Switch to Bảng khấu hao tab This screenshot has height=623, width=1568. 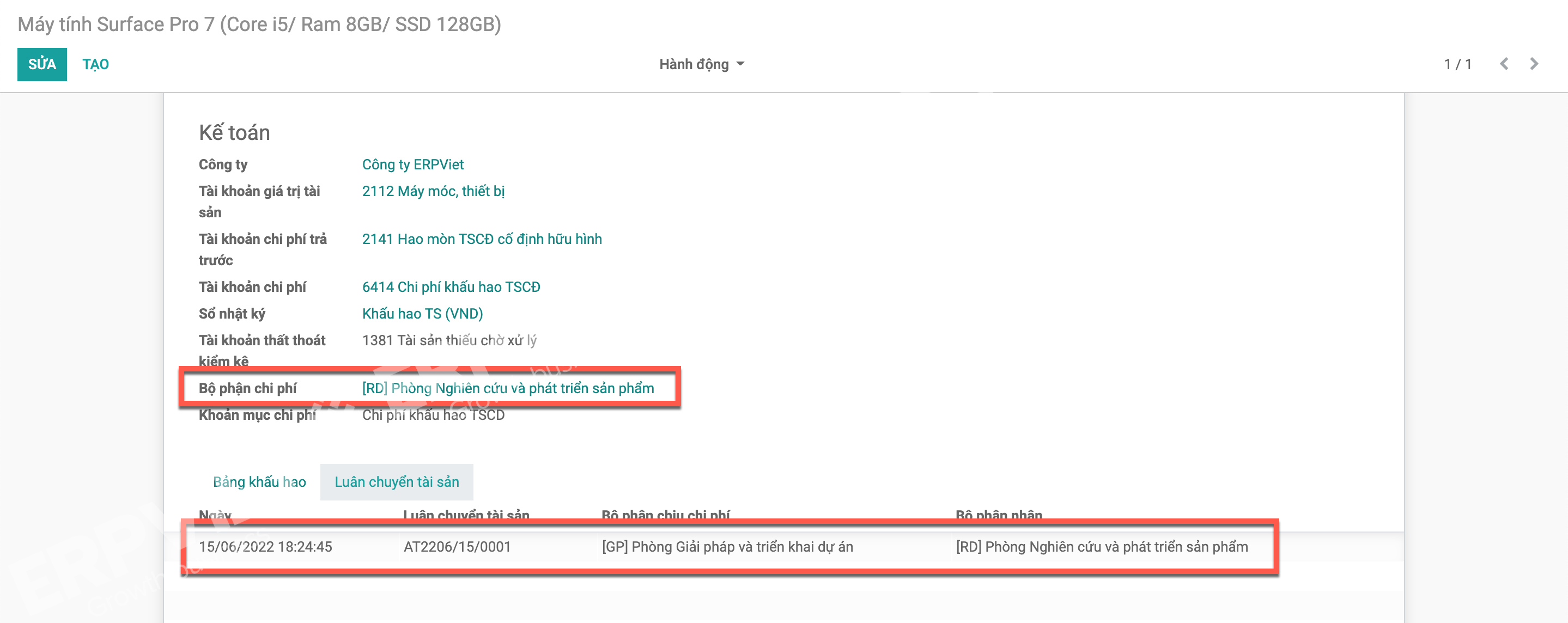(259, 482)
